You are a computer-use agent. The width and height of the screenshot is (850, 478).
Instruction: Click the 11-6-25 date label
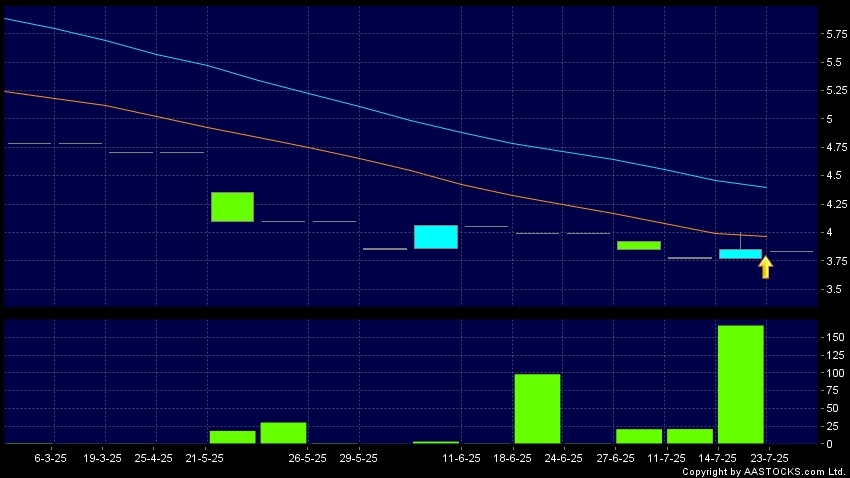[461, 458]
